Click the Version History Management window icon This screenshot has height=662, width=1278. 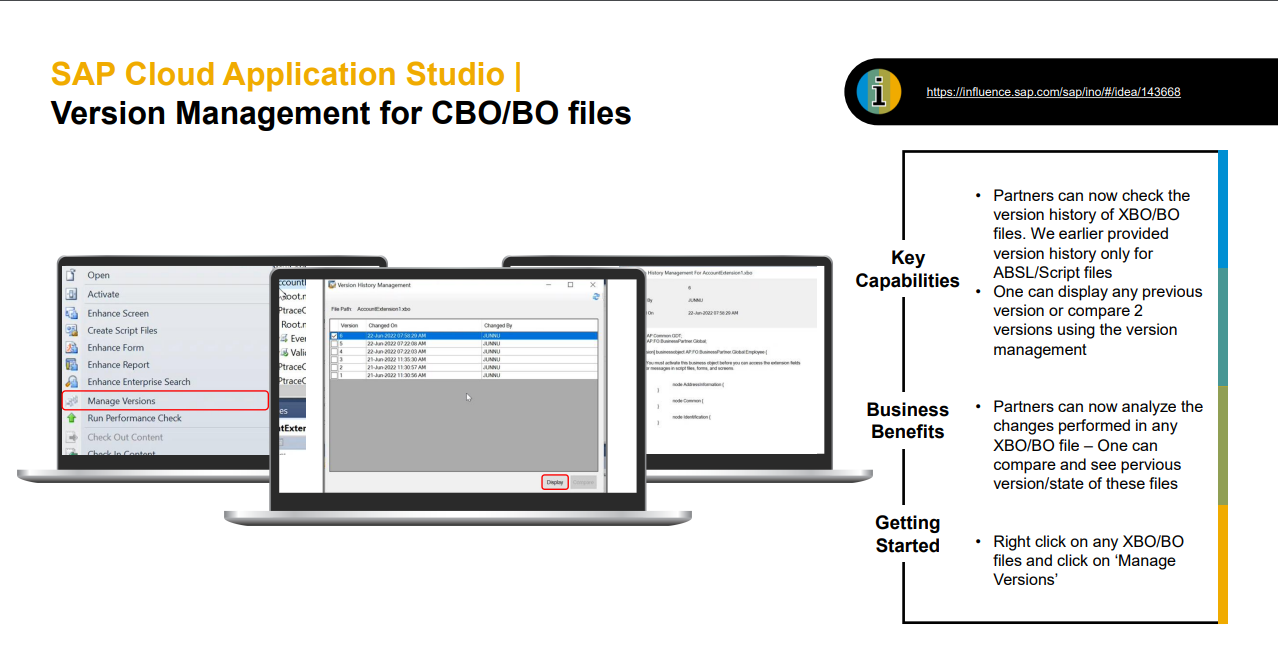pos(332,285)
